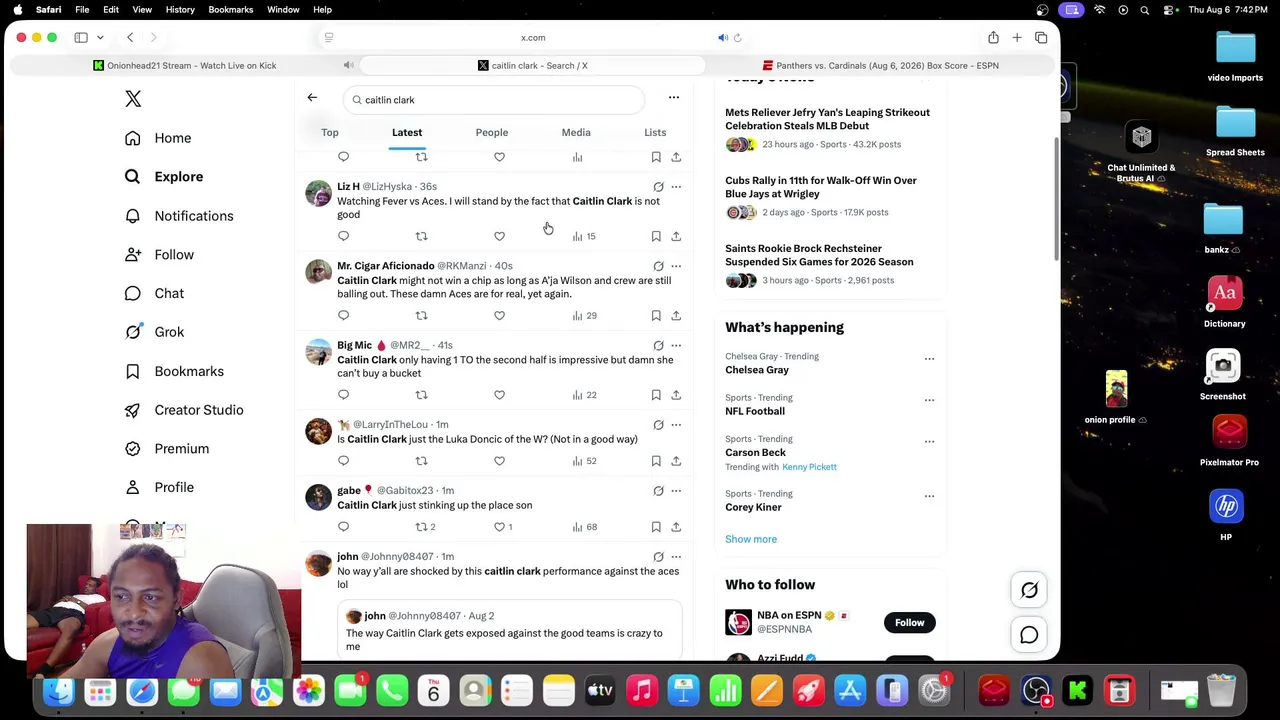The height and width of the screenshot is (720, 1280).
Task: Repost Liz H's Fever vs Aces post
Action: pyautogui.click(x=421, y=236)
